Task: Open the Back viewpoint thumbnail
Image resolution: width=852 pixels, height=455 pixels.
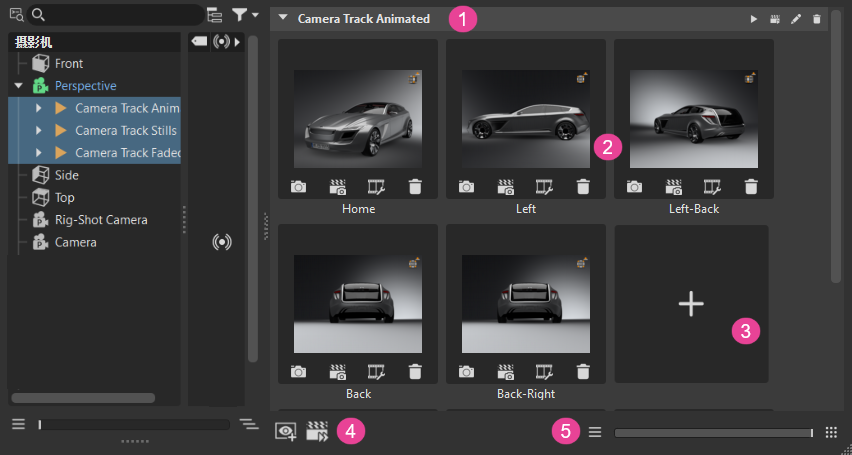Action: [358, 304]
